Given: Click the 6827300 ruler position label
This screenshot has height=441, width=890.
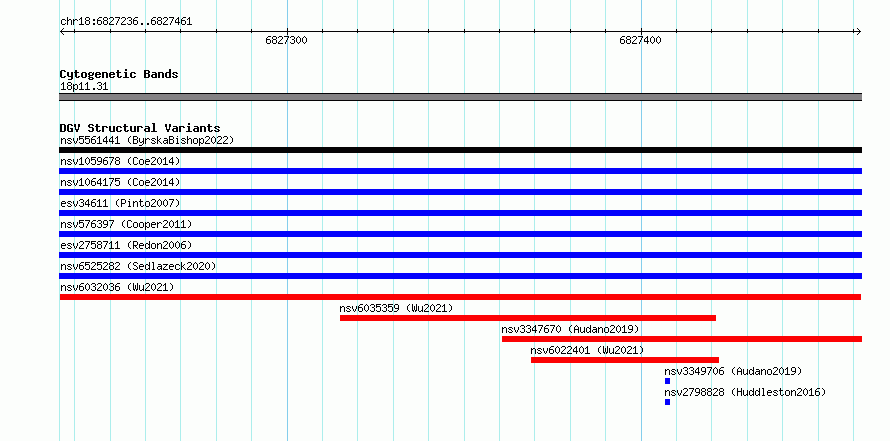Looking at the screenshot, I should (x=287, y=41).
